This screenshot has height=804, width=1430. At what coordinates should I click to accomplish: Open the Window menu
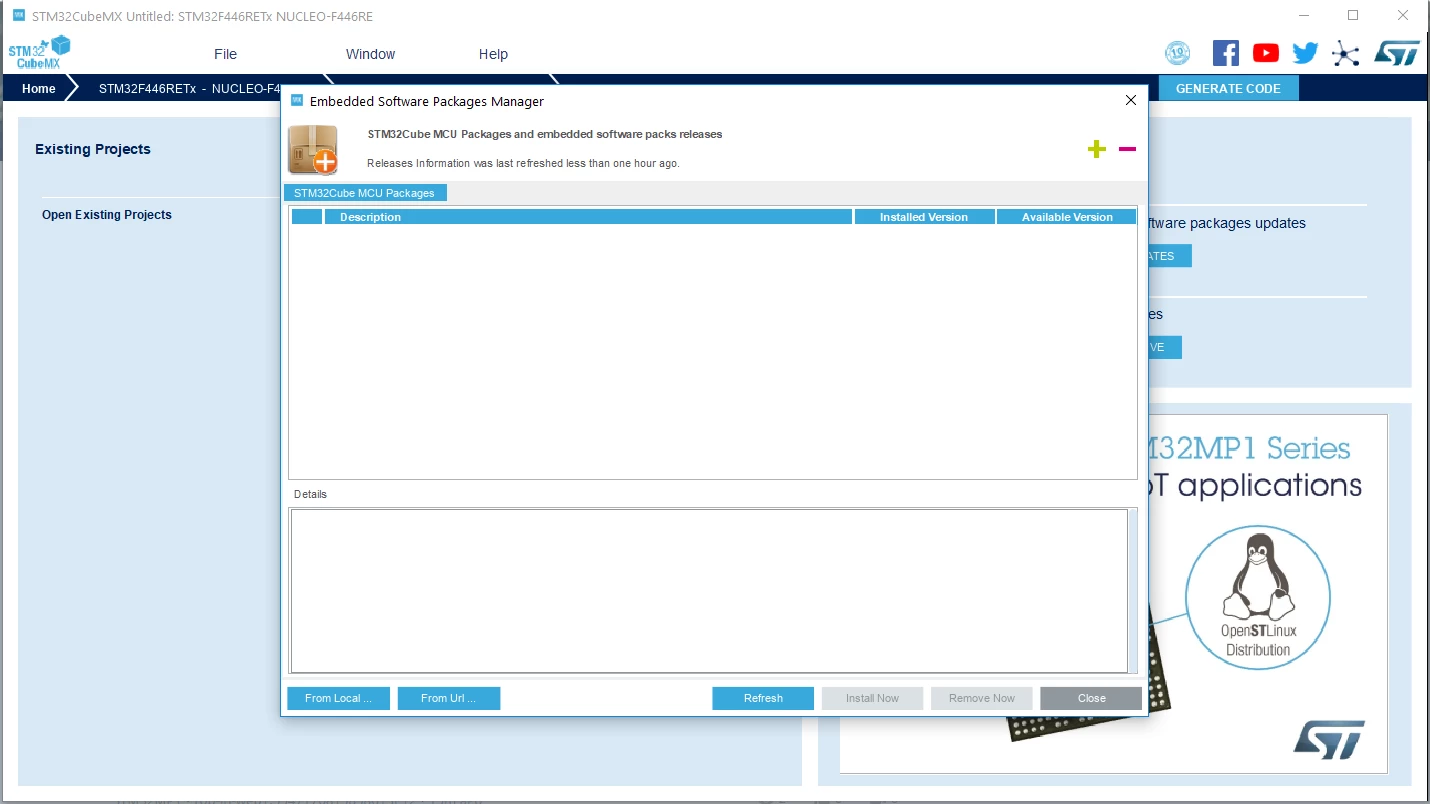[370, 54]
